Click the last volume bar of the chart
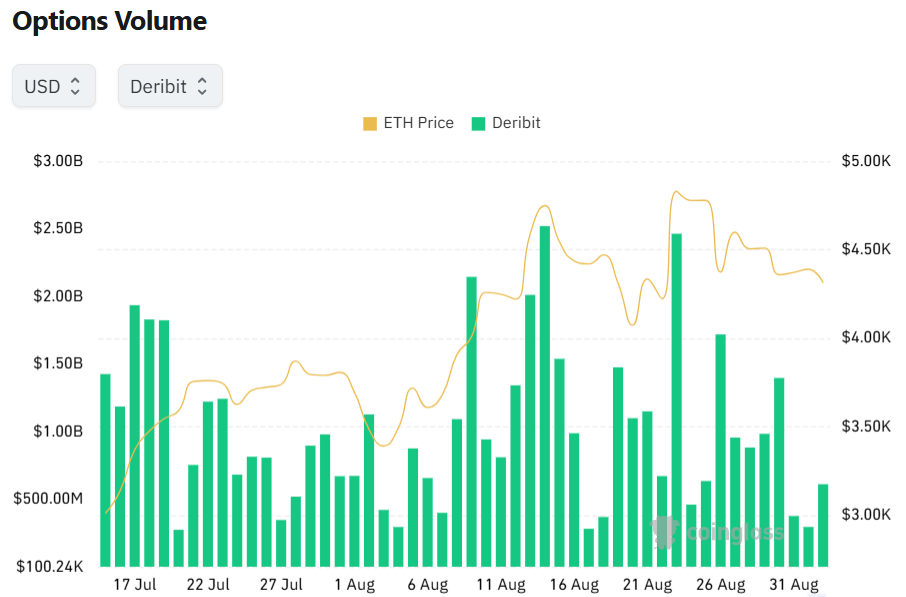The image size is (906, 597). (x=823, y=525)
